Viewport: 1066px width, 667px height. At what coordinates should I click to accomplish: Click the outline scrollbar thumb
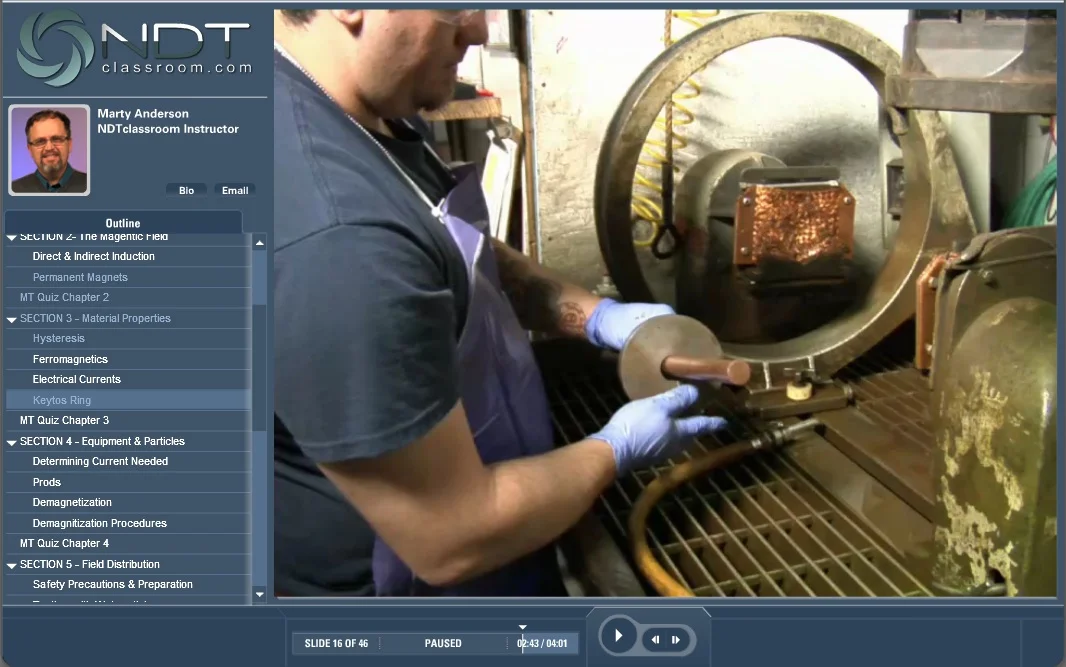tap(259, 367)
